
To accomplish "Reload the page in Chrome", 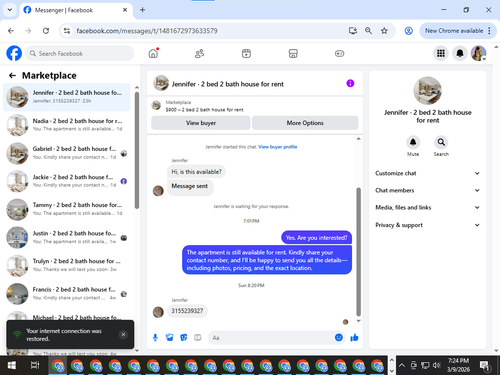I will 46,31.
